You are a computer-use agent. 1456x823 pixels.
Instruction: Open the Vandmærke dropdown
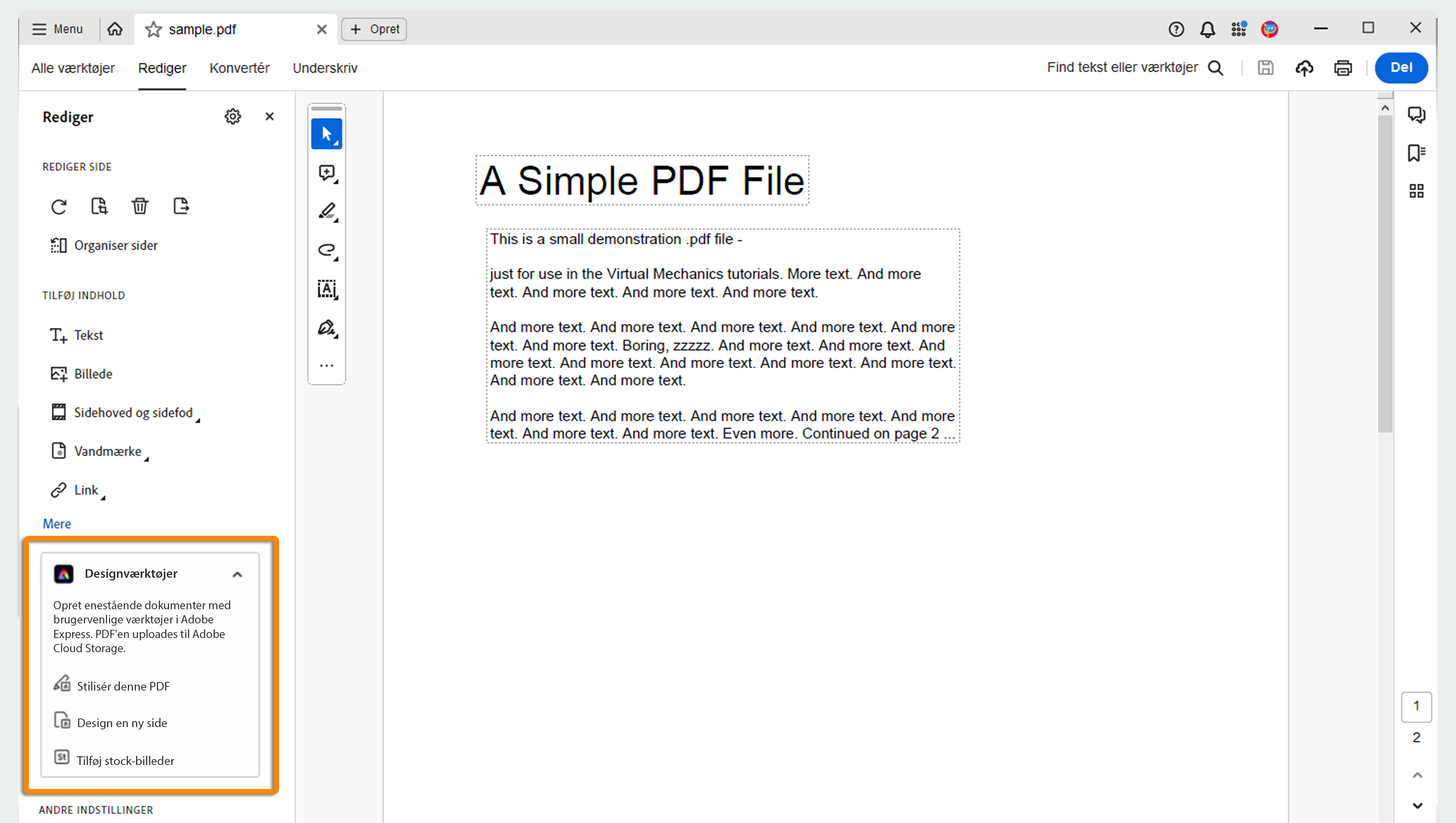107,451
